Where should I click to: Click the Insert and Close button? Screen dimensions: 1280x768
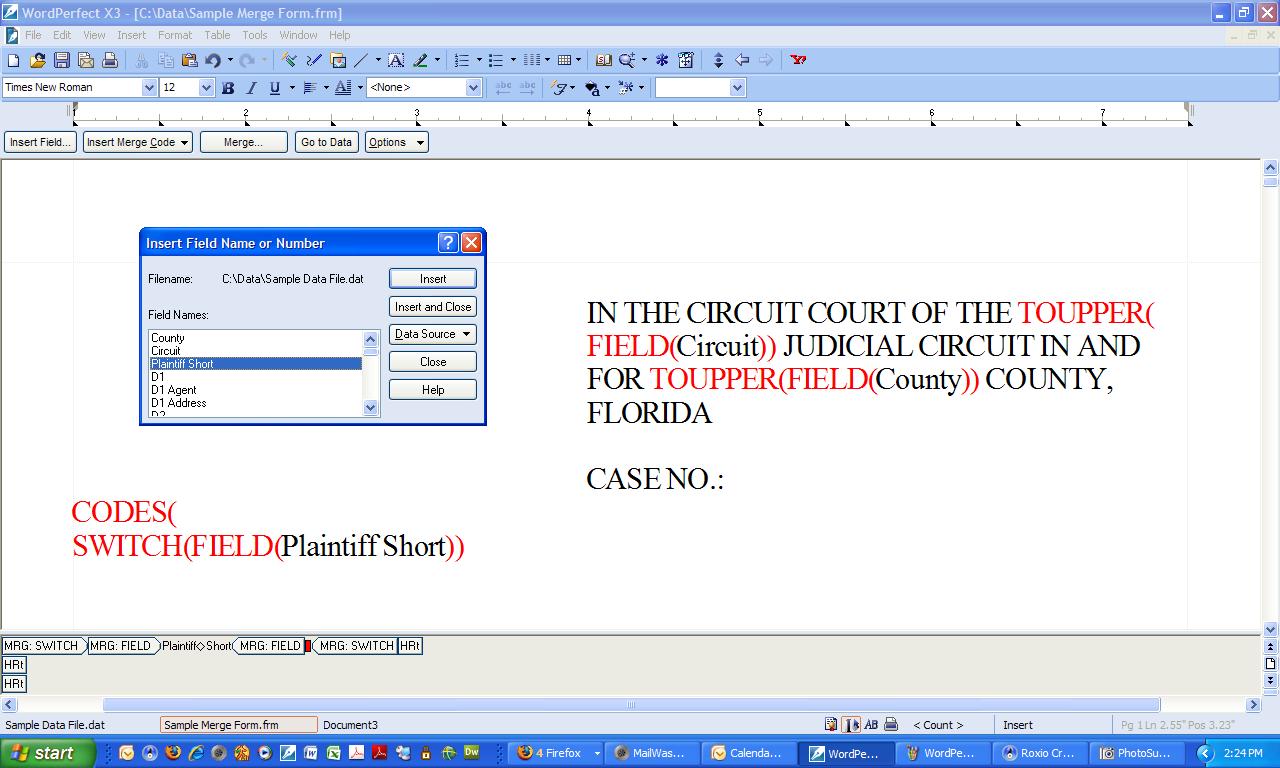432,307
